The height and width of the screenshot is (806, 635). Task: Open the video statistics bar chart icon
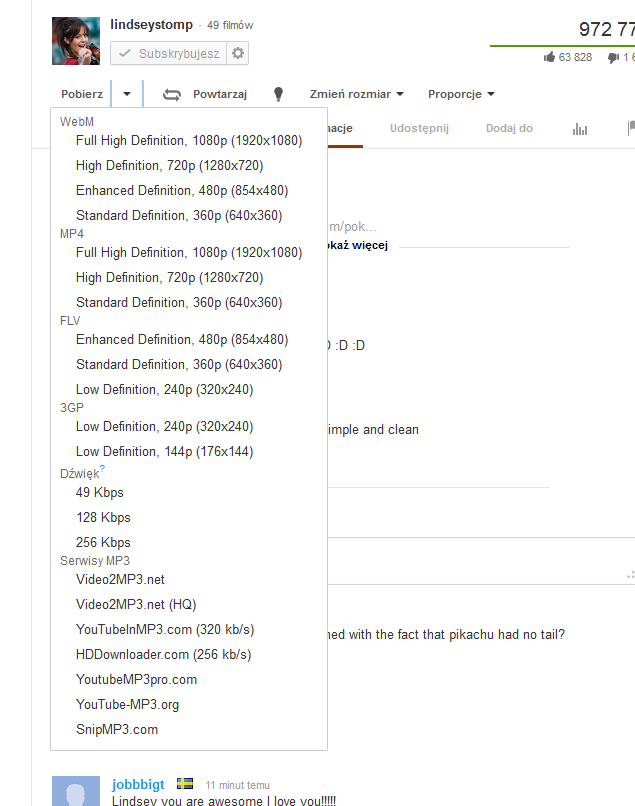coord(580,129)
